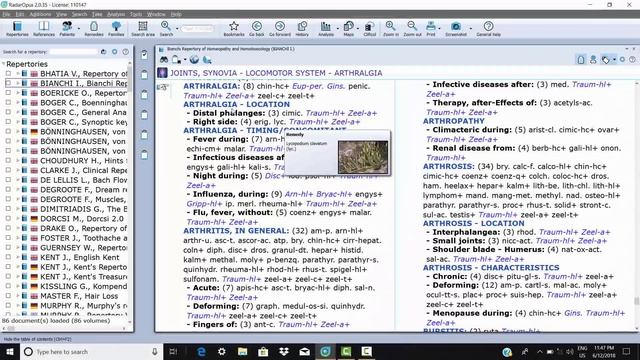Check the BIANCHI I. repertory checkbox
This screenshot has height=360, width=640.
(x=8, y=83)
